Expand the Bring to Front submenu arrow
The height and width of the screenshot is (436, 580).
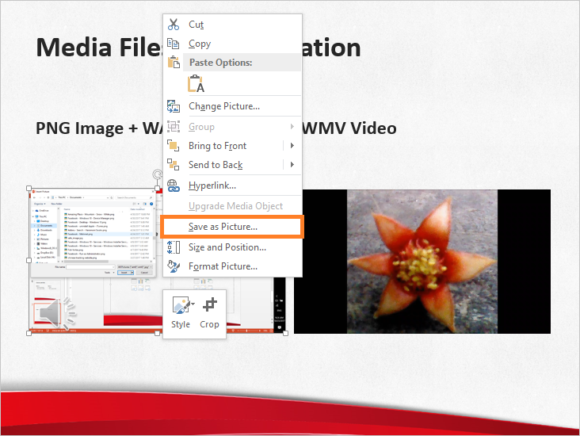tap(292, 146)
